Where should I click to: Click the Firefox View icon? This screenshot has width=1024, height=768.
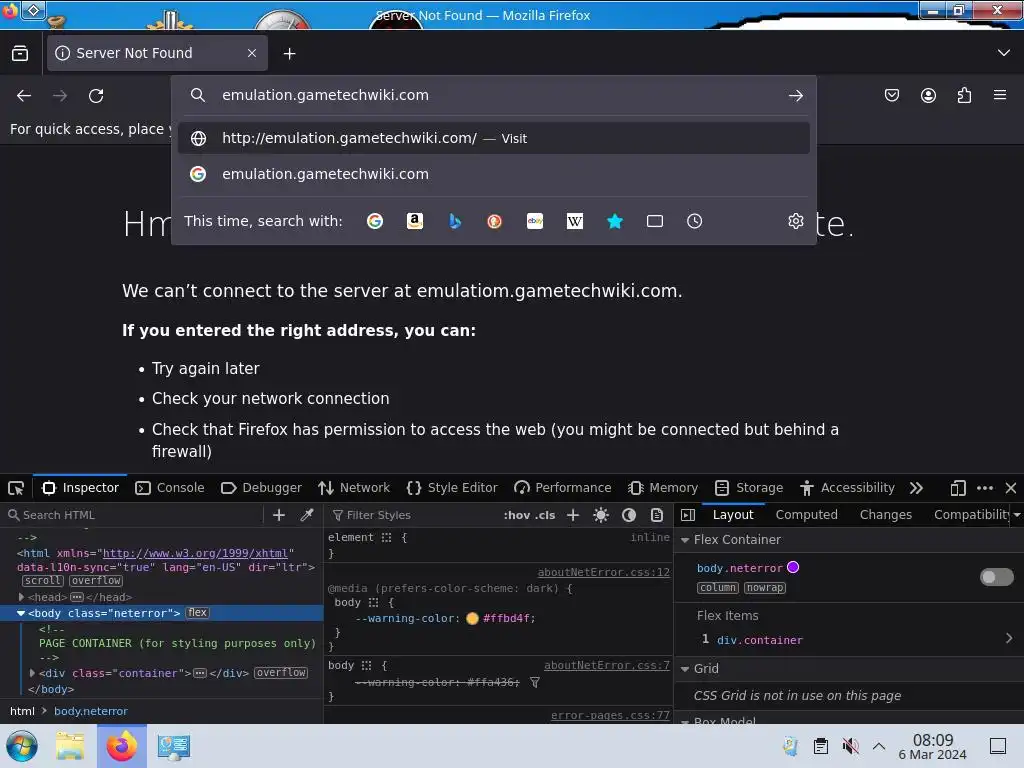[20, 54]
